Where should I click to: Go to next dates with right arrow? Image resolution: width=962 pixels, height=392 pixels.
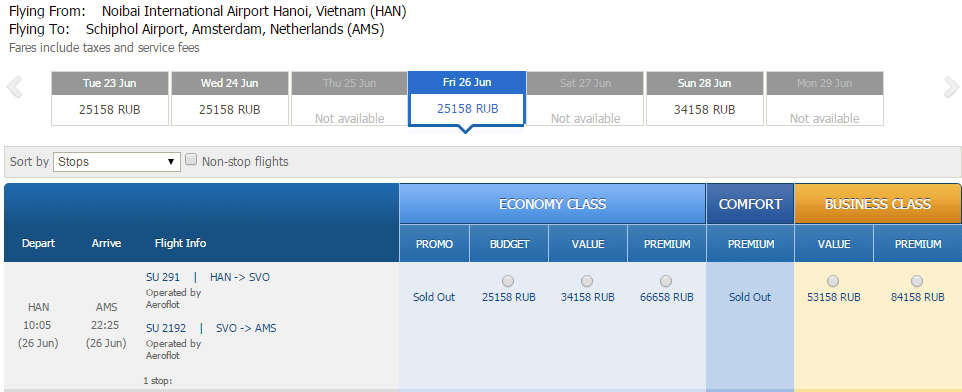coord(951,87)
